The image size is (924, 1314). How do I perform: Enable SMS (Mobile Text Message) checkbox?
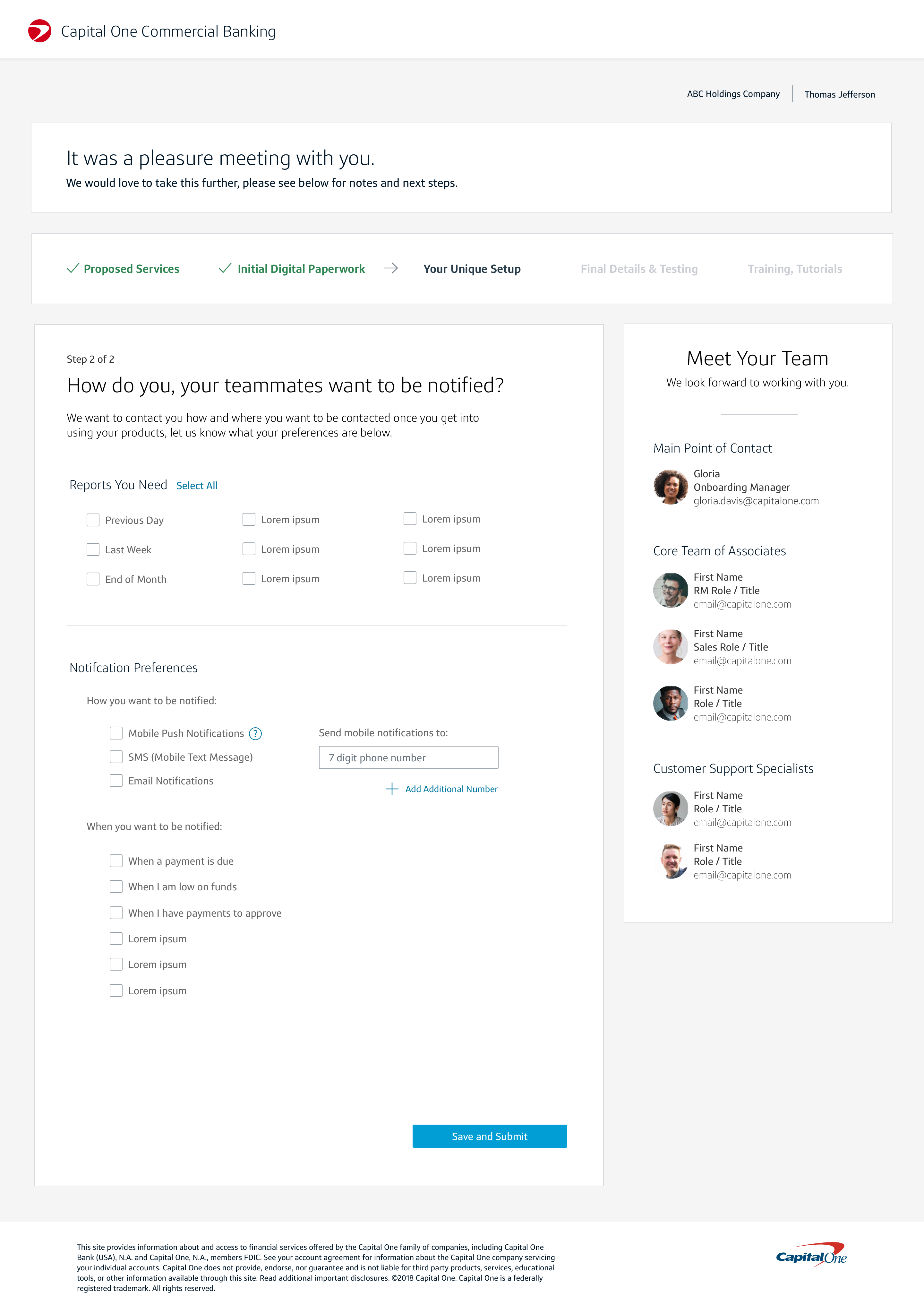click(x=116, y=757)
